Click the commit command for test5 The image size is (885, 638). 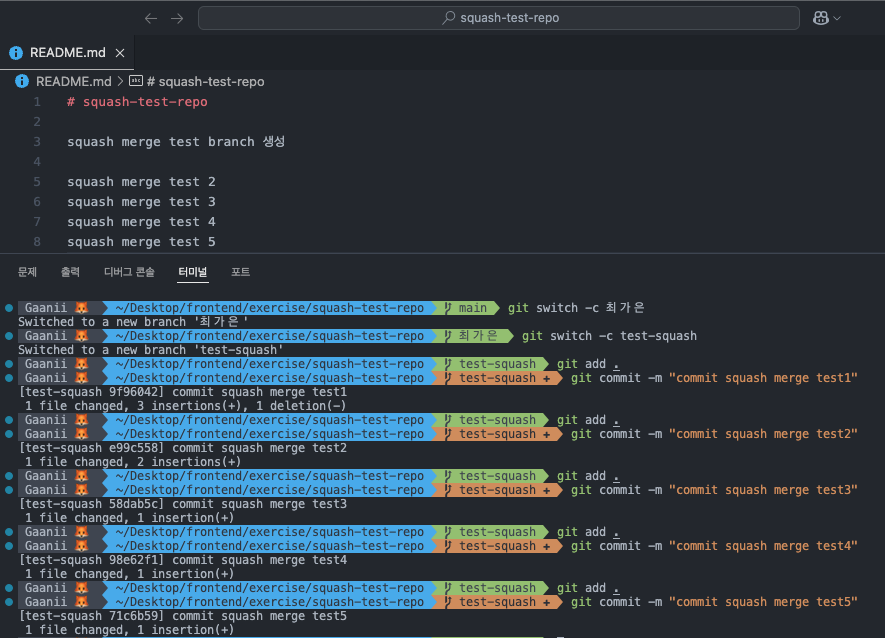(714, 602)
